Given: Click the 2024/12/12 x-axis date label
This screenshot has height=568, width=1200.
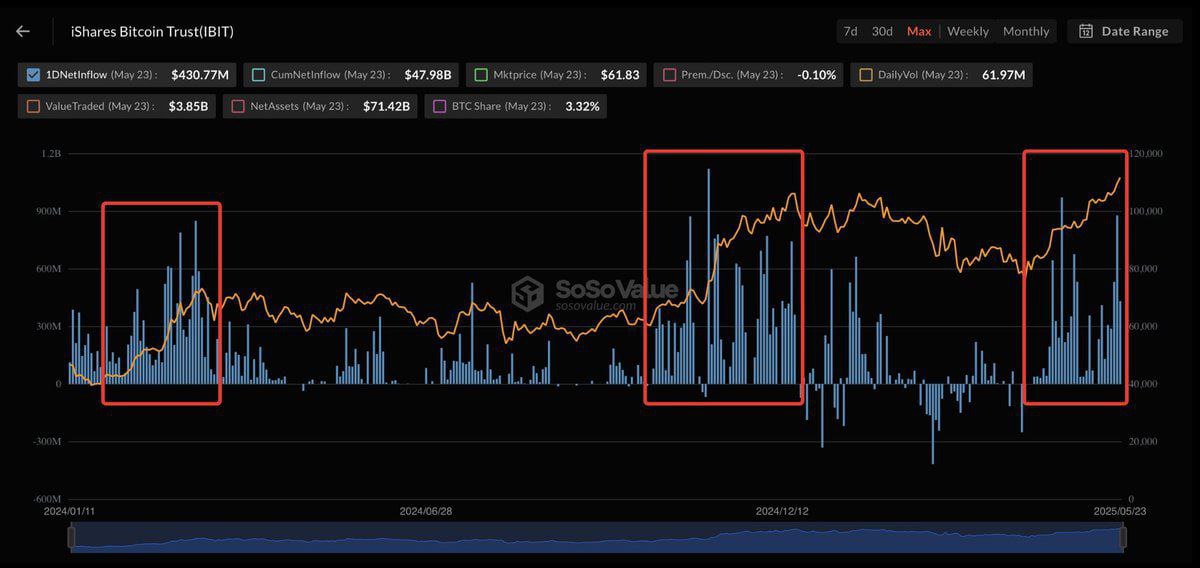Looking at the screenshot, I should pyautogui.click(x=783, y=511).
